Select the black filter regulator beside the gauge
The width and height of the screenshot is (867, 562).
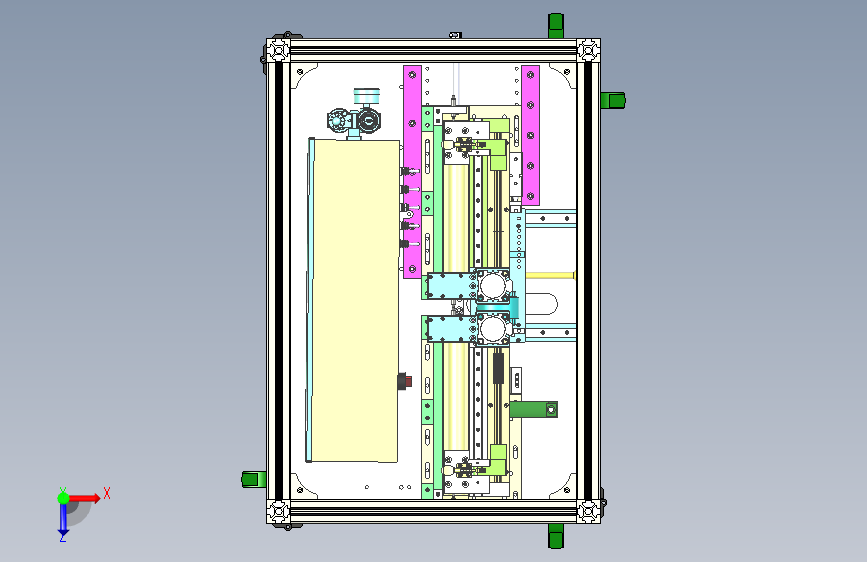(x=354, y=121)
